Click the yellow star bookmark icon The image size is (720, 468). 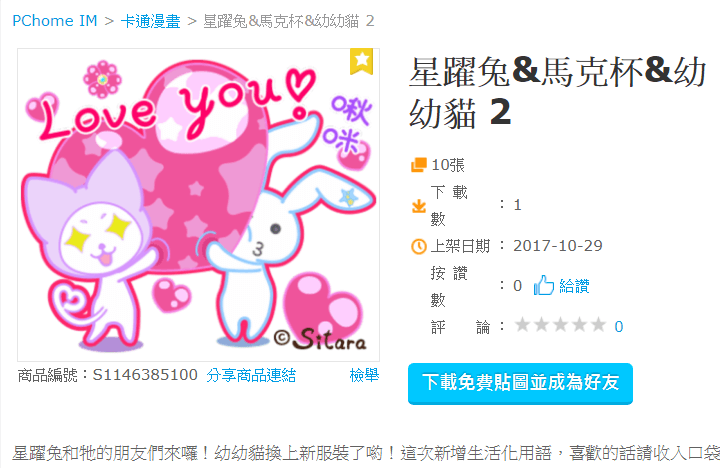pyautogui.click(x=361, y=61)
